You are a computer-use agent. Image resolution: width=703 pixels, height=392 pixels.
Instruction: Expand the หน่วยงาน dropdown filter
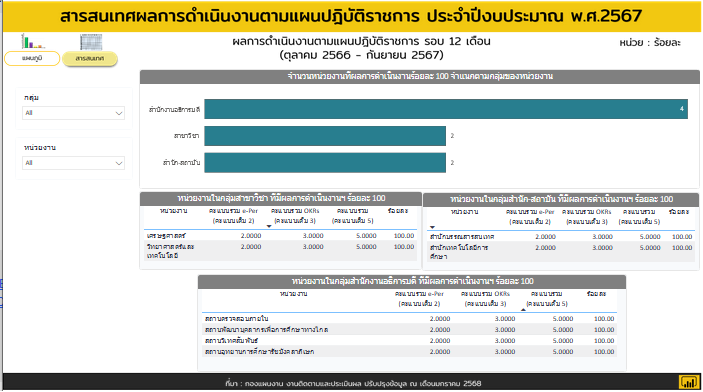(x=74, y=163)
